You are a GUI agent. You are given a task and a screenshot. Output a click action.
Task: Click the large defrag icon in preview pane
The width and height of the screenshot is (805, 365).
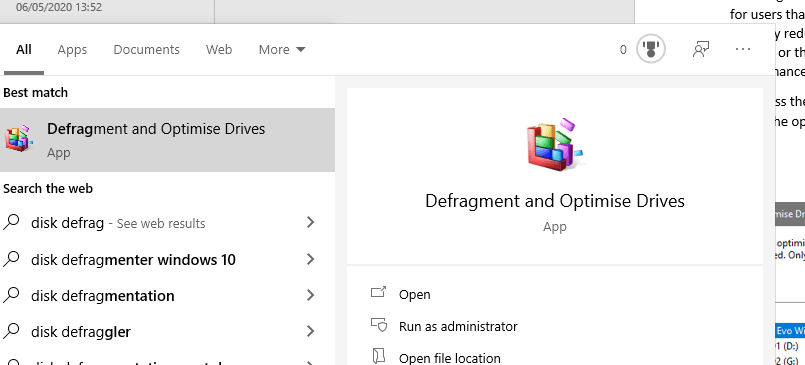click(x=554, y=145)
